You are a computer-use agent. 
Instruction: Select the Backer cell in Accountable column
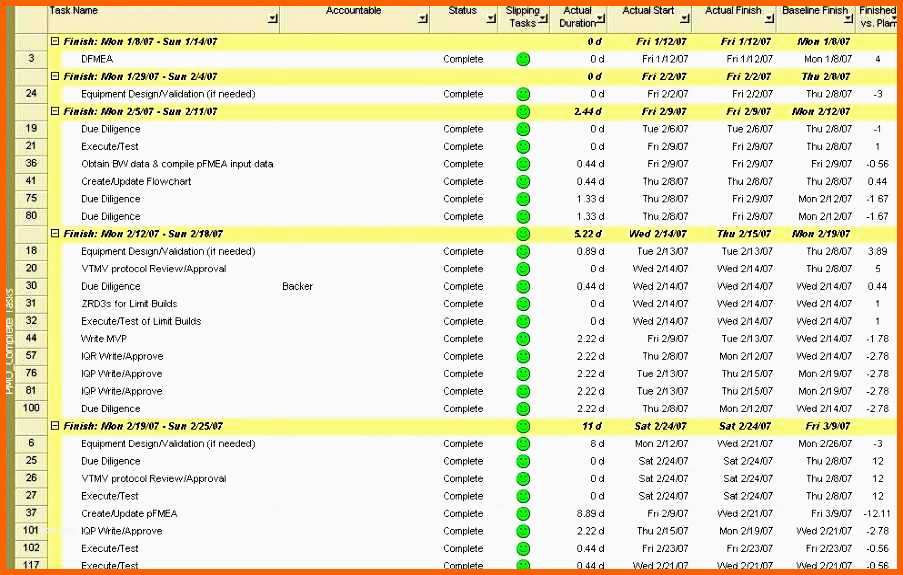point(297,286)
